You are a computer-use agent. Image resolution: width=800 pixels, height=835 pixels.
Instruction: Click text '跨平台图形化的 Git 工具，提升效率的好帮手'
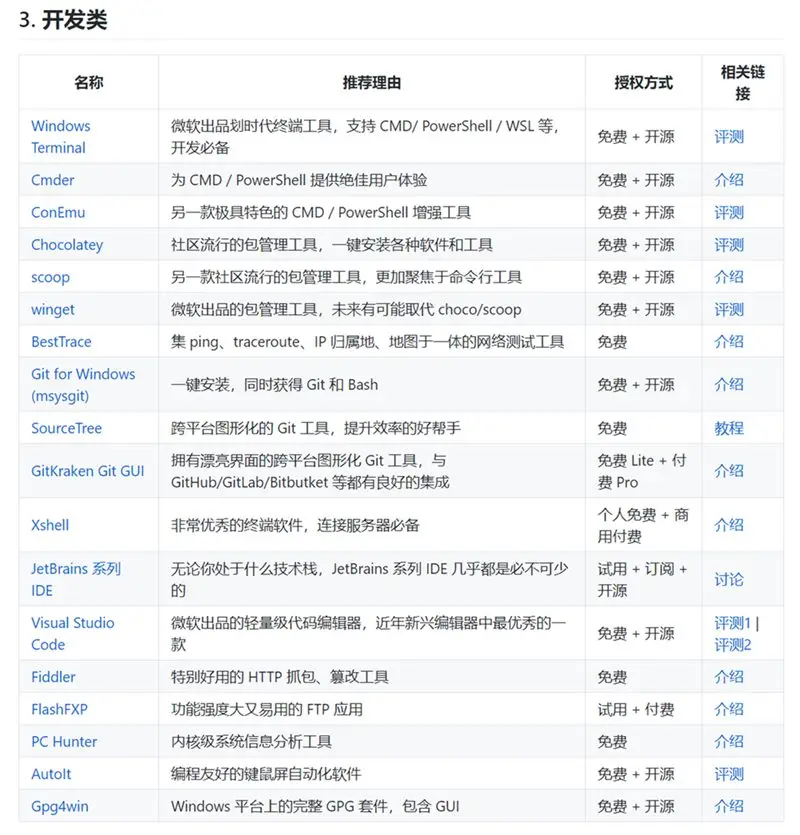tap(316, 428)
